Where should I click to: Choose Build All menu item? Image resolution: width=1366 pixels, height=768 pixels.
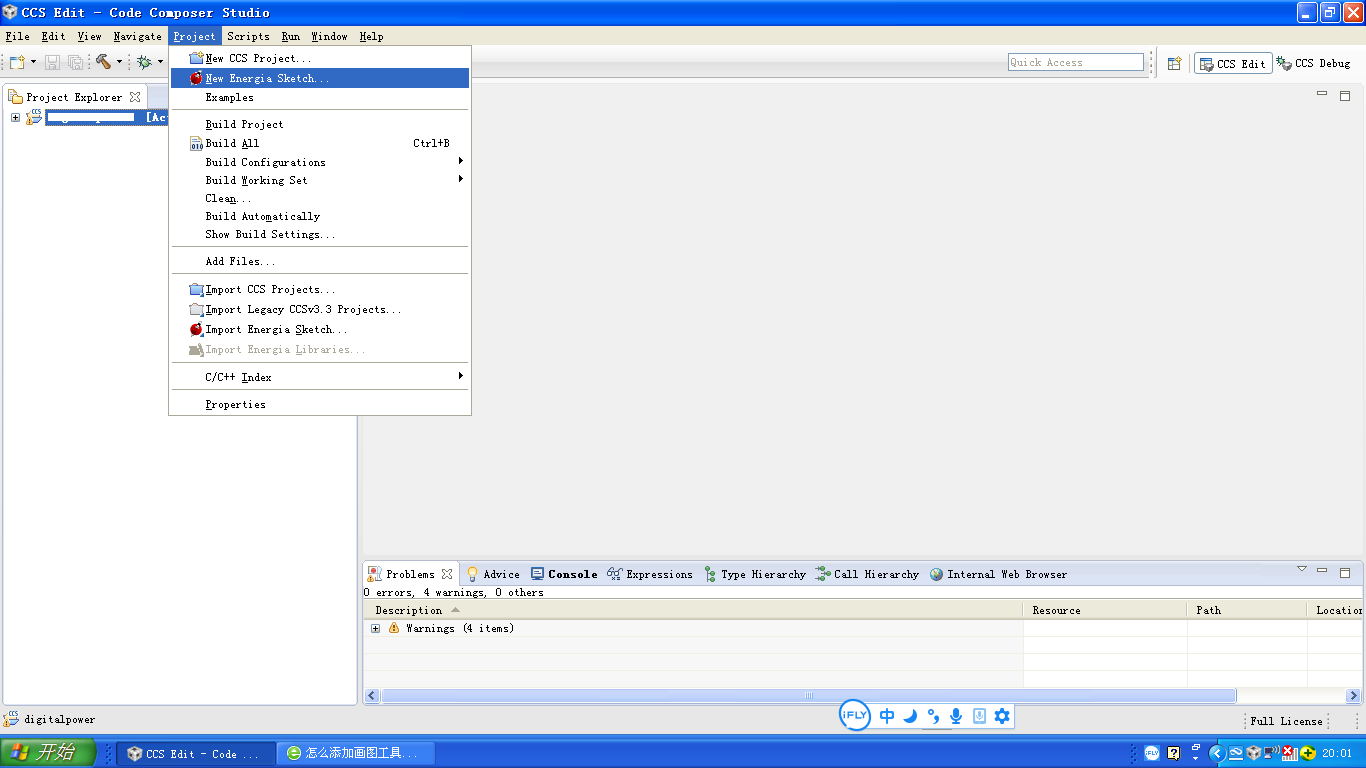click(320, 143)
